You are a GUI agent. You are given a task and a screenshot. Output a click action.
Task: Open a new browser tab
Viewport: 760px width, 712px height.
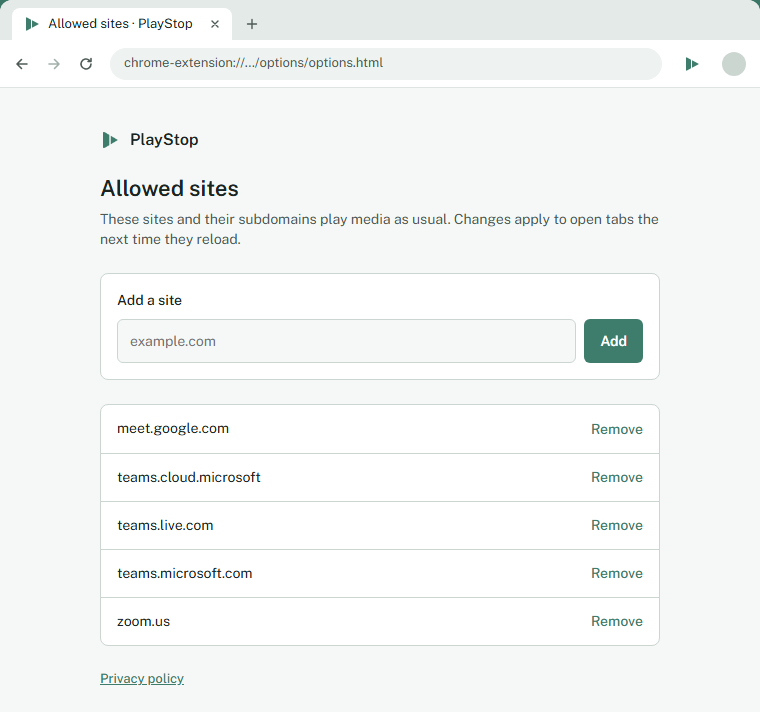coord(252,24)
